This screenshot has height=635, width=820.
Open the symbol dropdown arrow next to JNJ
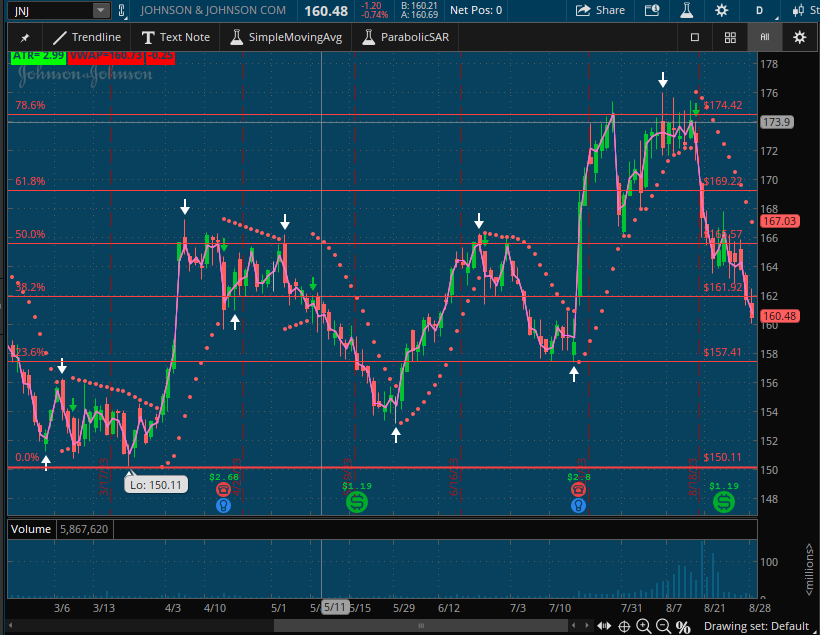point(101,10)
